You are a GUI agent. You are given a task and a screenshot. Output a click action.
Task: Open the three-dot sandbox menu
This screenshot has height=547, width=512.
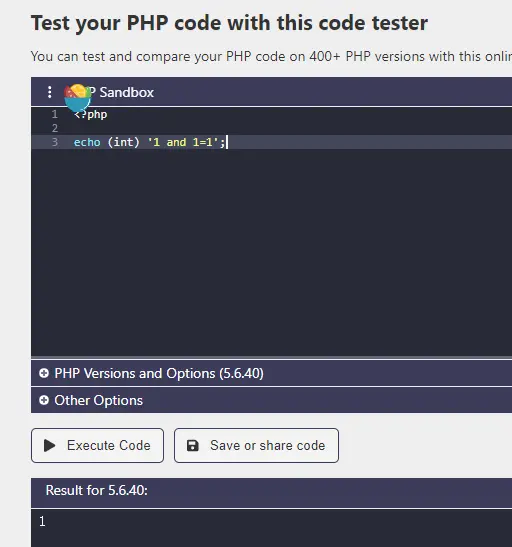click(50, 92)
